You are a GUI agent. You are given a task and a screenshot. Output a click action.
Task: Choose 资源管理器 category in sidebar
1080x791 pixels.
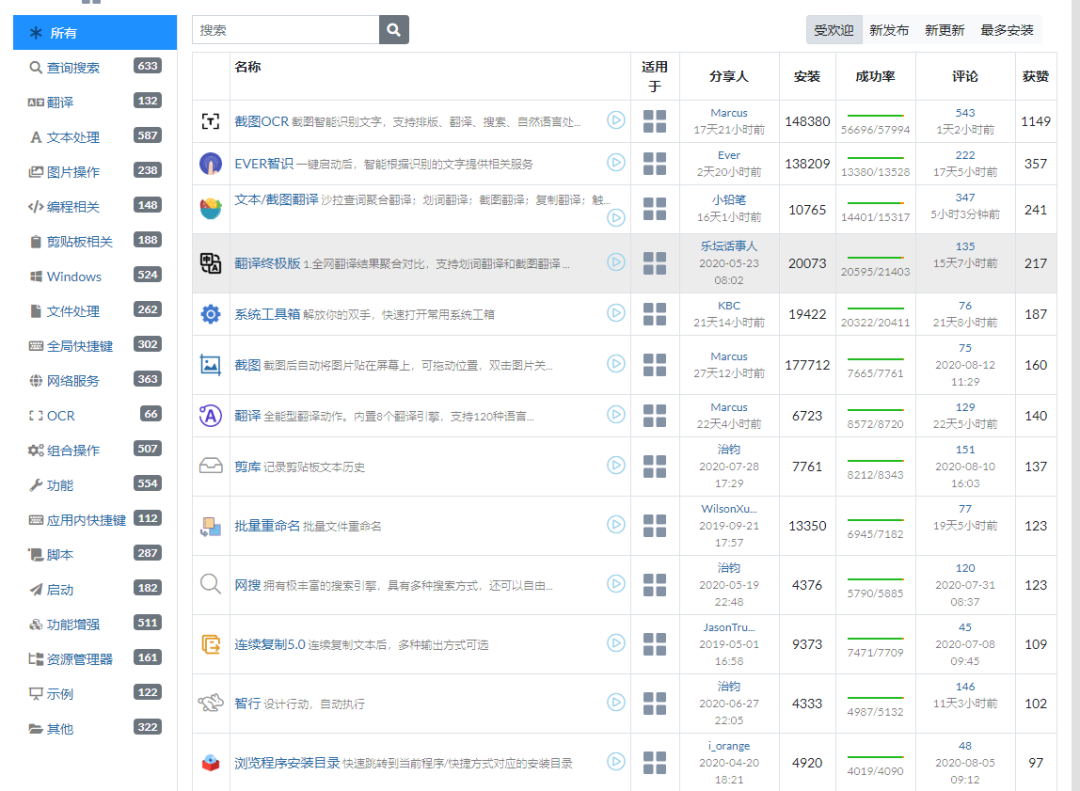(80, 659)
